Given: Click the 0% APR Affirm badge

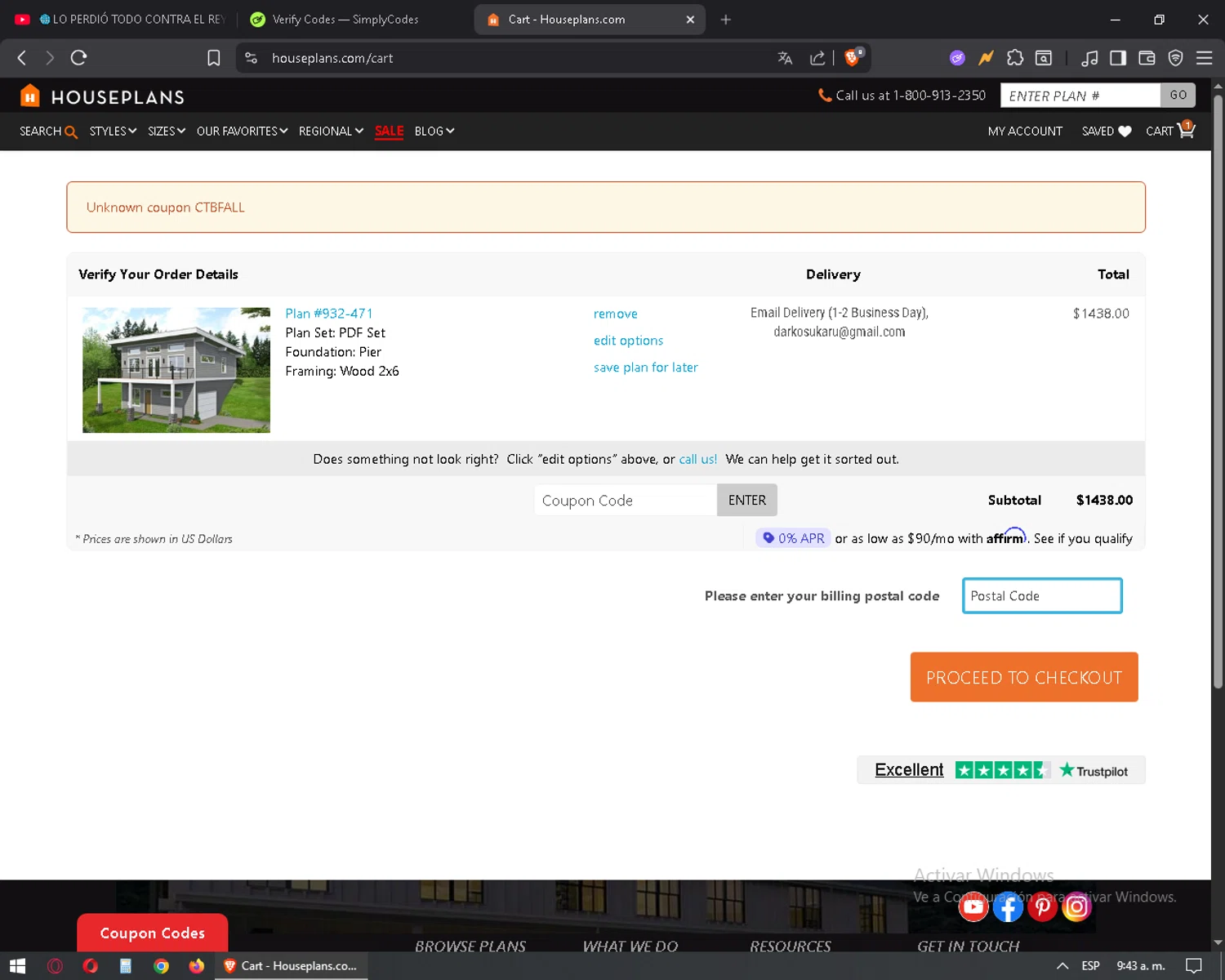Looking at the screenshot, I should click(x=793, y=538).
